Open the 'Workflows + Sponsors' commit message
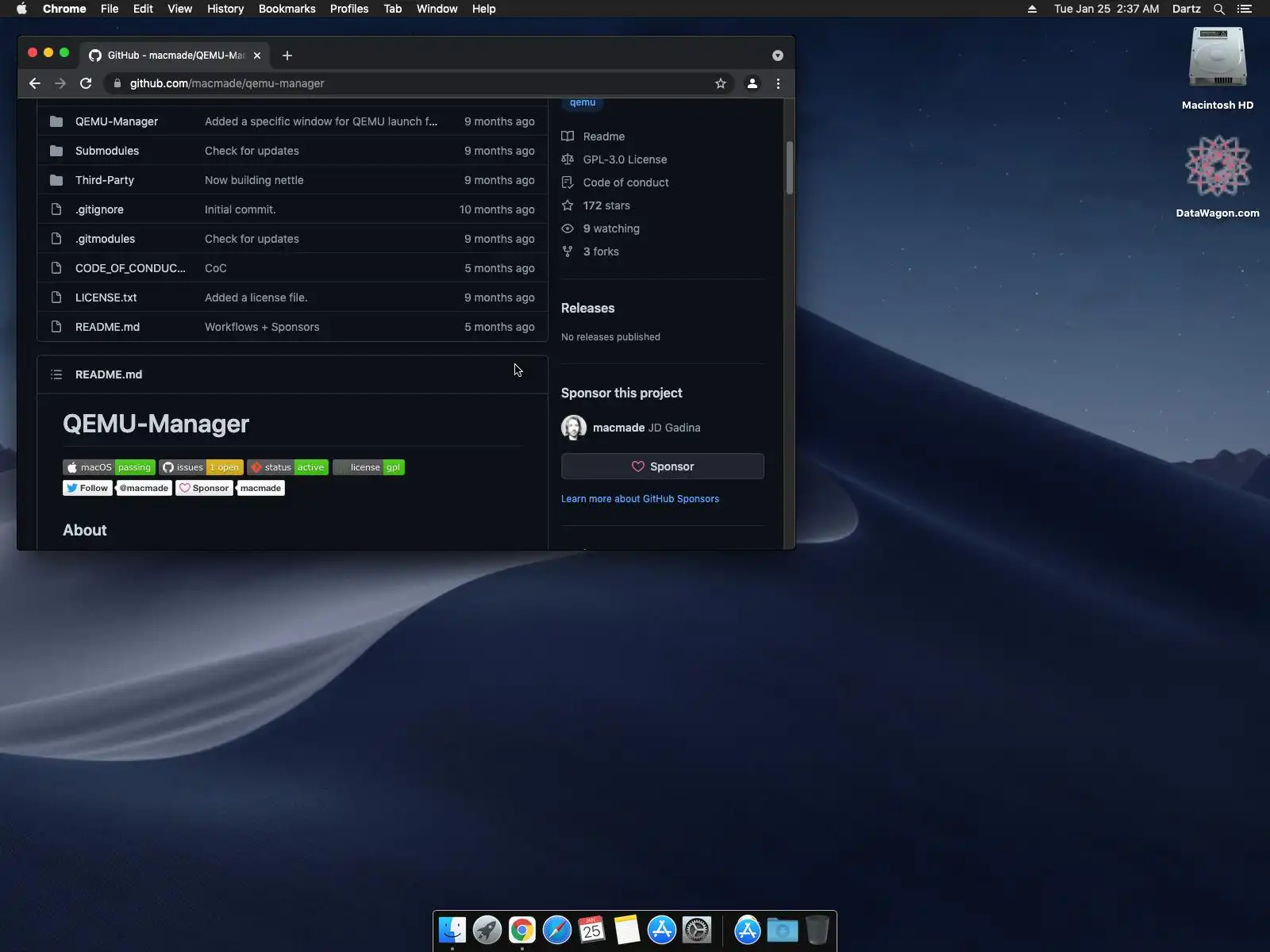 click(262, 327)
